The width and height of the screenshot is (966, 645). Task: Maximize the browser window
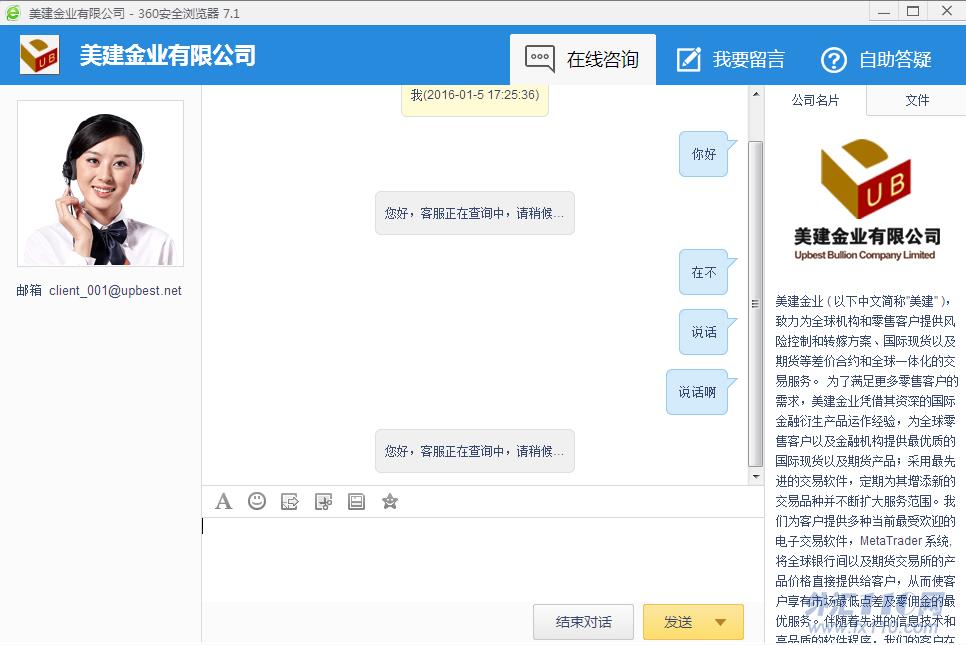(914, 11)
